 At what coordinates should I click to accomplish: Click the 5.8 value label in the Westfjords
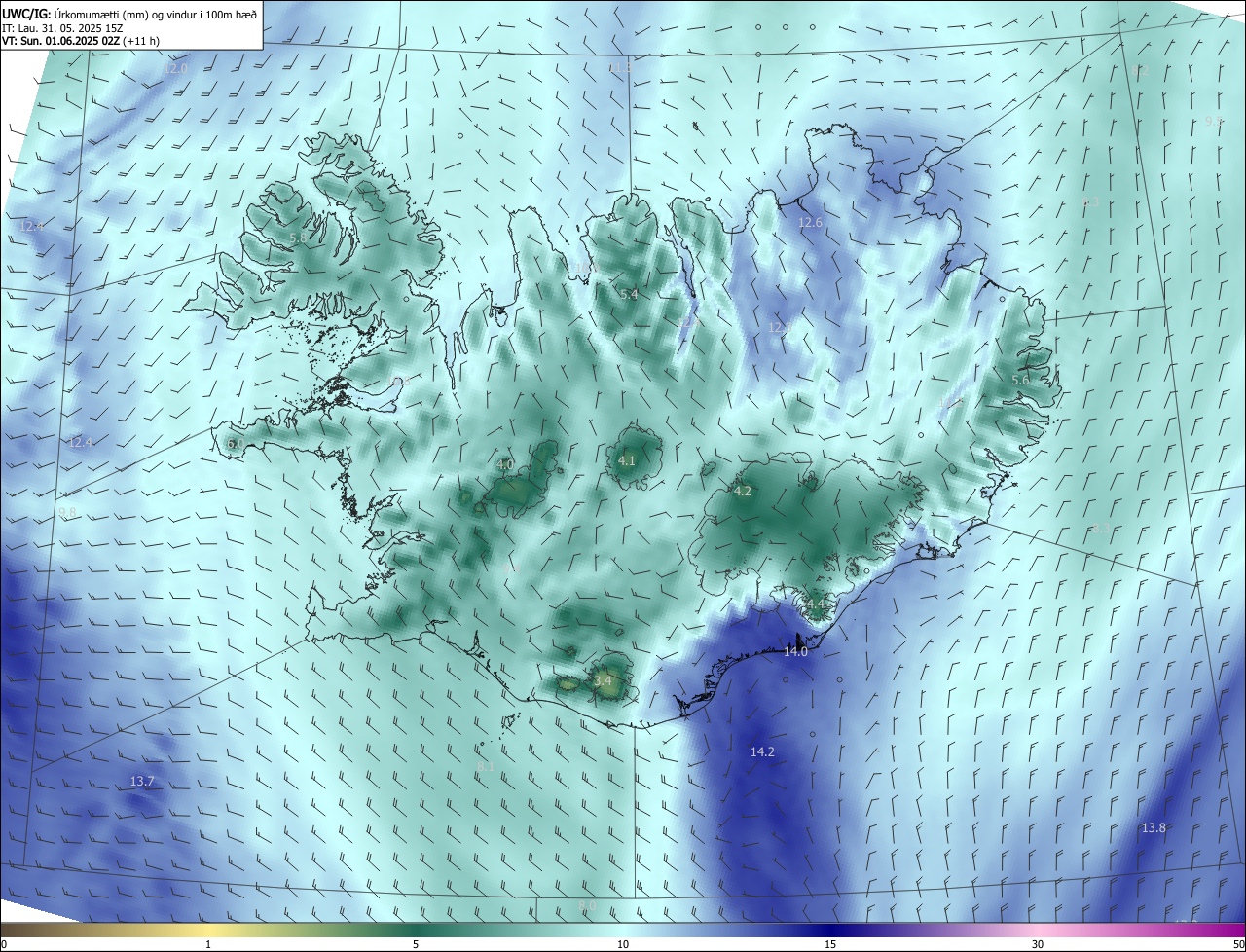[x=298, y=238]
